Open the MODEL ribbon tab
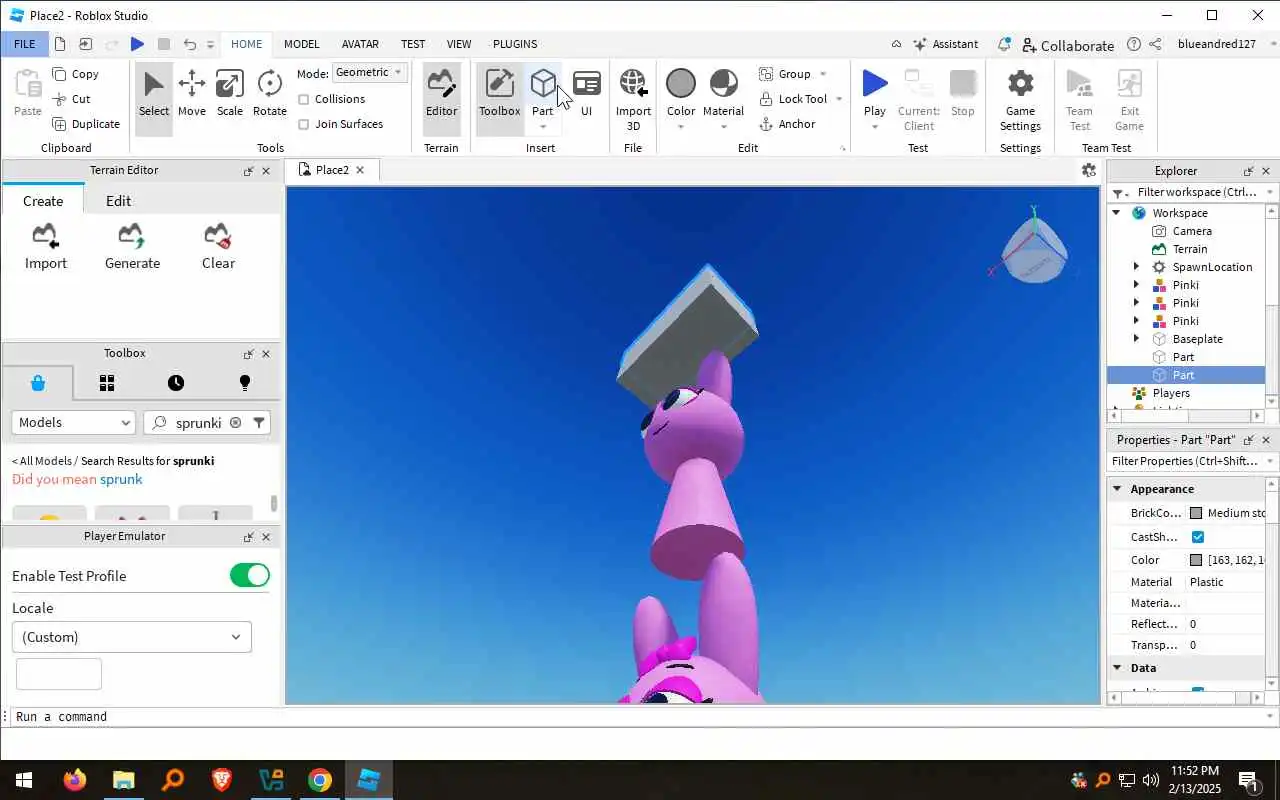1280x800 pixels. tap(301, 44)
